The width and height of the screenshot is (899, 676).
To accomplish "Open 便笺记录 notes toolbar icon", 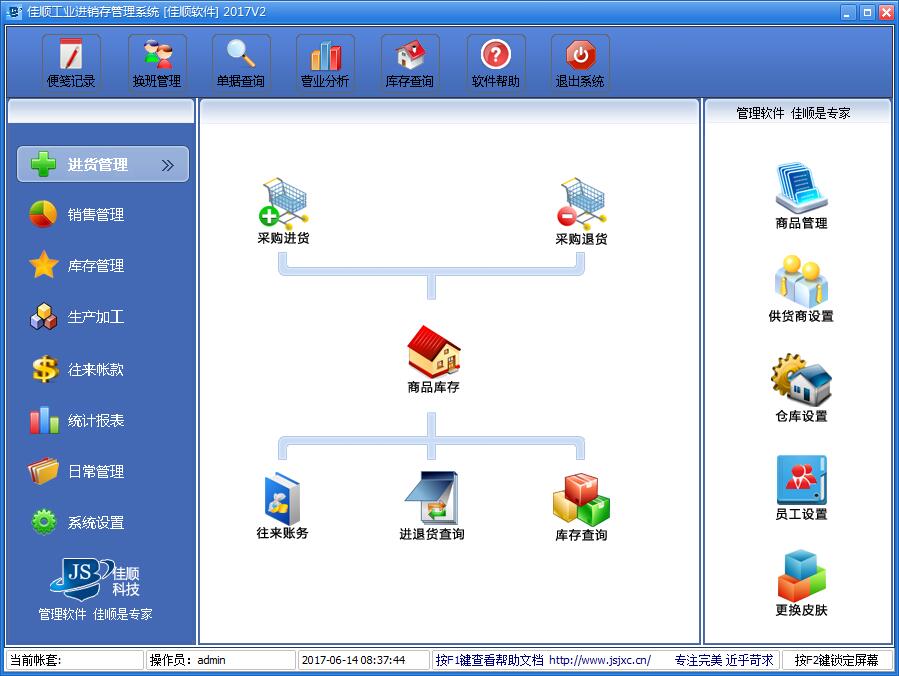I will 71,62.
